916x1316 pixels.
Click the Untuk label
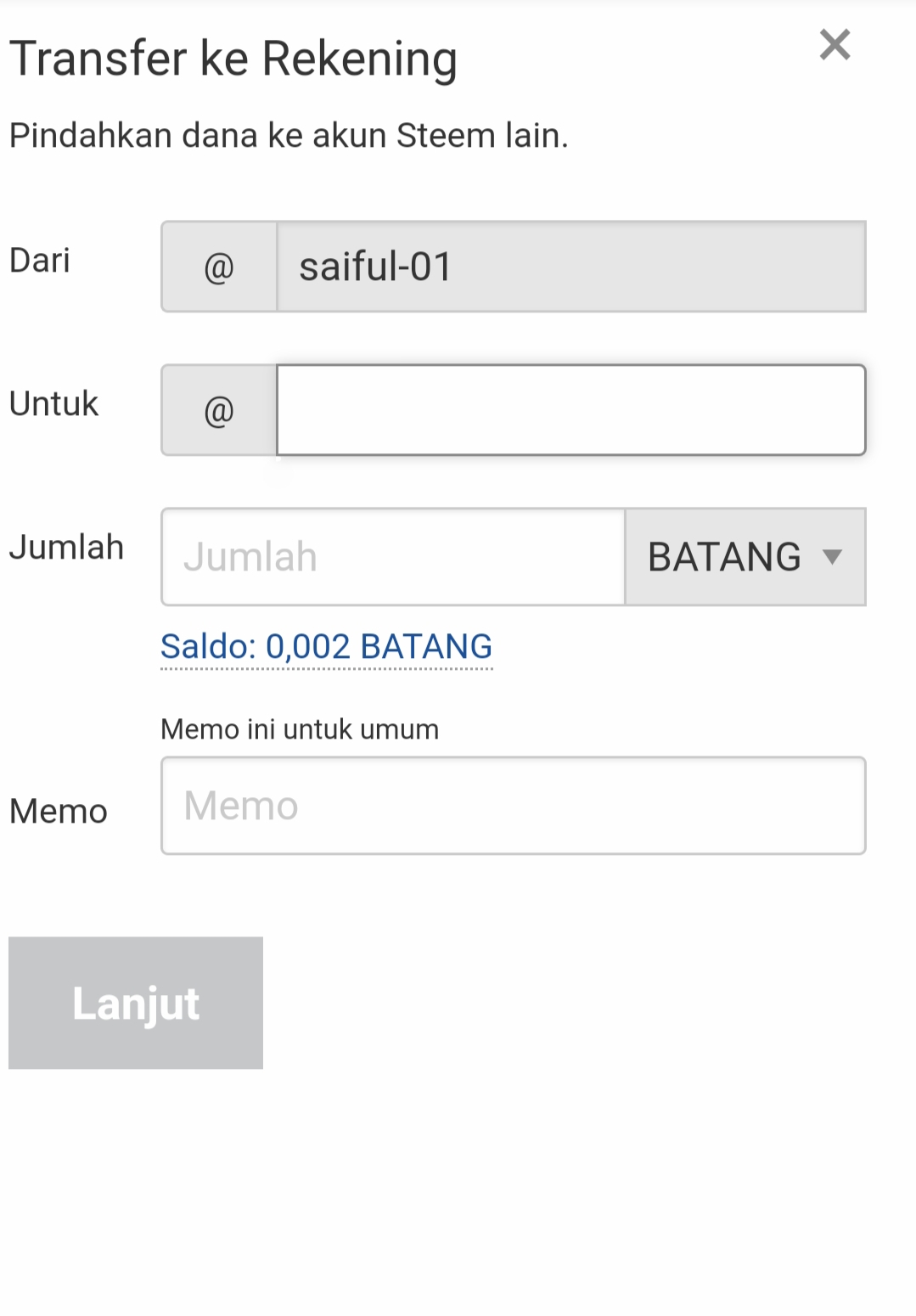pos(53,404)
